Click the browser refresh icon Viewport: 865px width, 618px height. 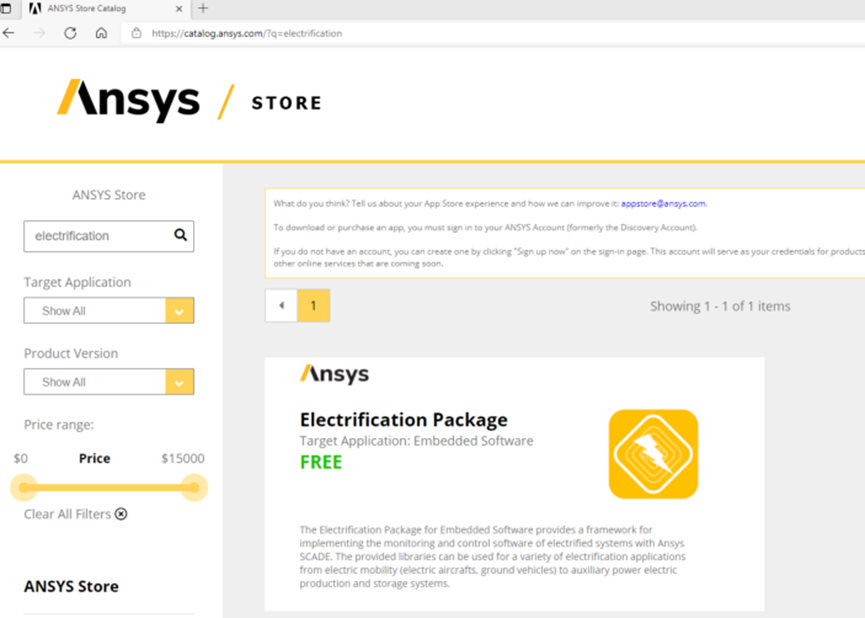[x=69, y=32]
